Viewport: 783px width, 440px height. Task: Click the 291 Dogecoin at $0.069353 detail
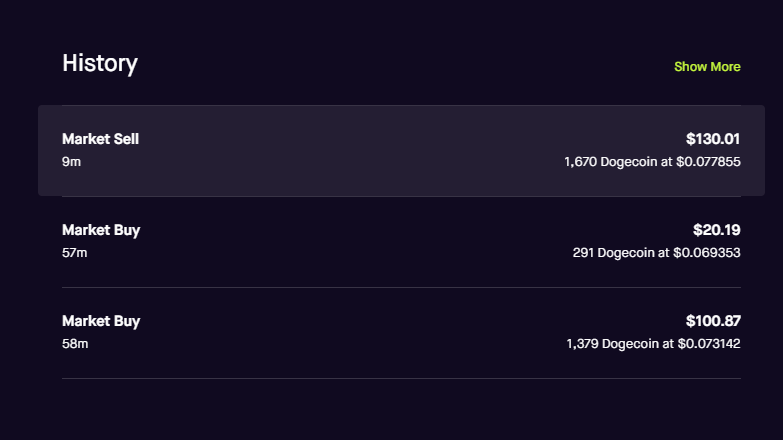pos(656,253)
